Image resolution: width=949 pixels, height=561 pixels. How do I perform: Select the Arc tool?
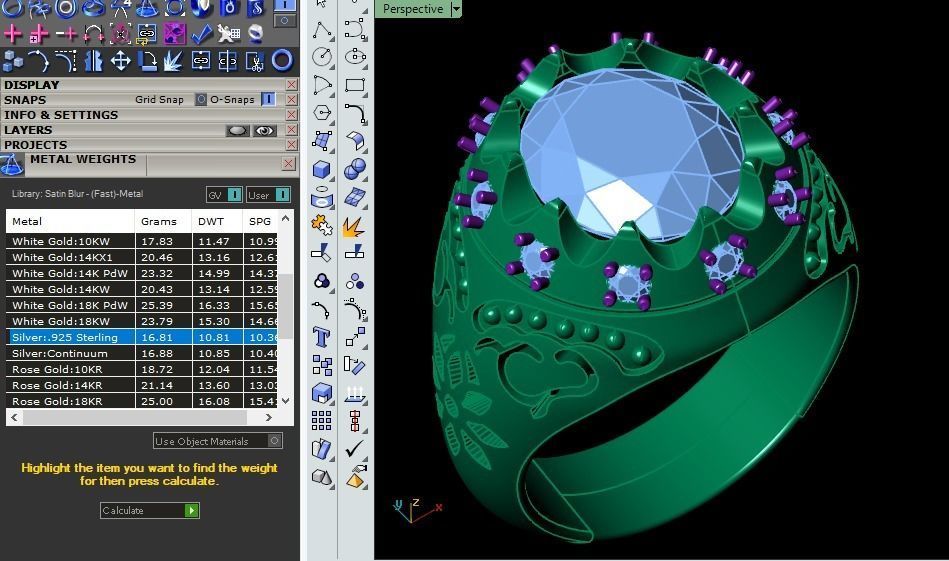click(321, 85)
